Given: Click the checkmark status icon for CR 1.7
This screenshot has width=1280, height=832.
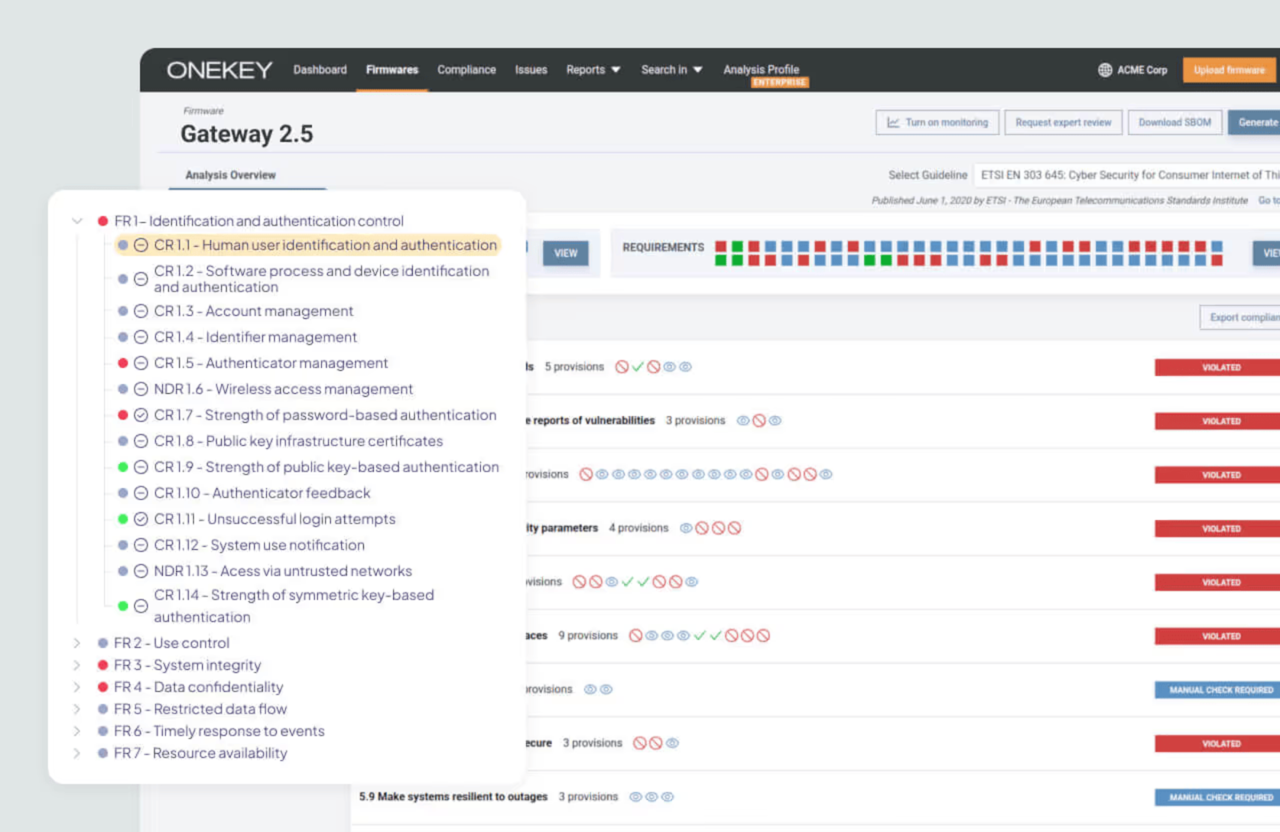Looking at the screenshot, I should click(x=141, y=415).
